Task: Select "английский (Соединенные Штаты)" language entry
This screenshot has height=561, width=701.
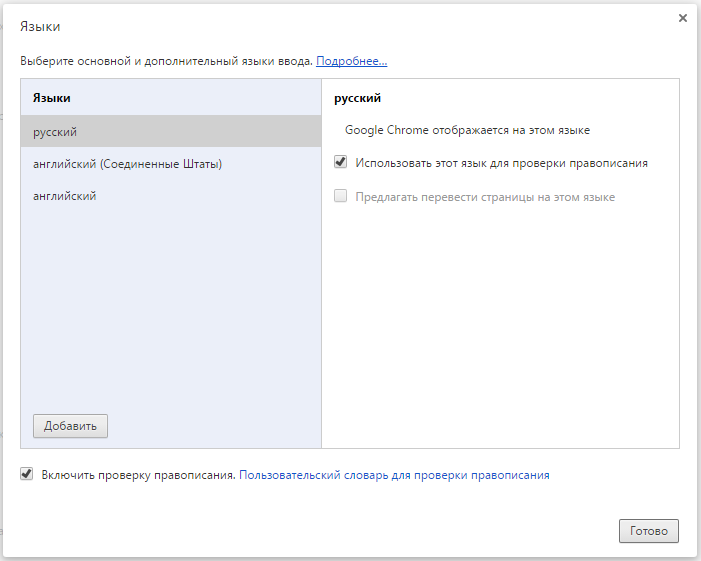Action: (127, 164)
